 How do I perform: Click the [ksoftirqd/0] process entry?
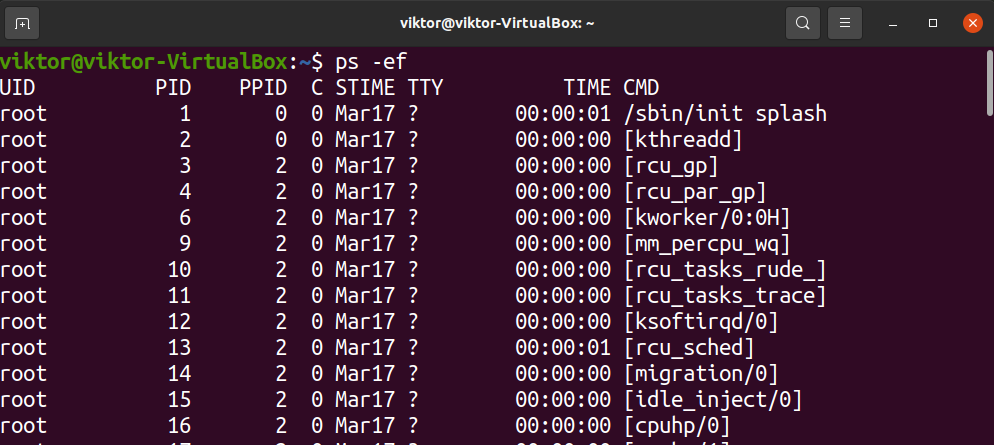tap(701, 322)
